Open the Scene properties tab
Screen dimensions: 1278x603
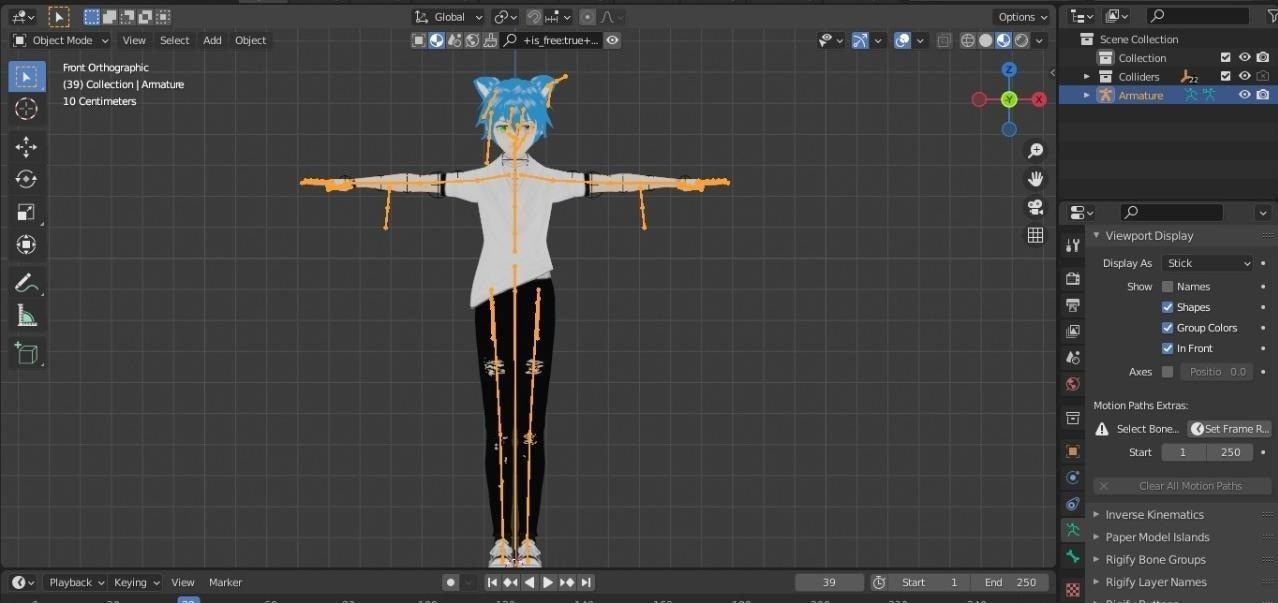pyautogui.click(x=1073, y=357)
